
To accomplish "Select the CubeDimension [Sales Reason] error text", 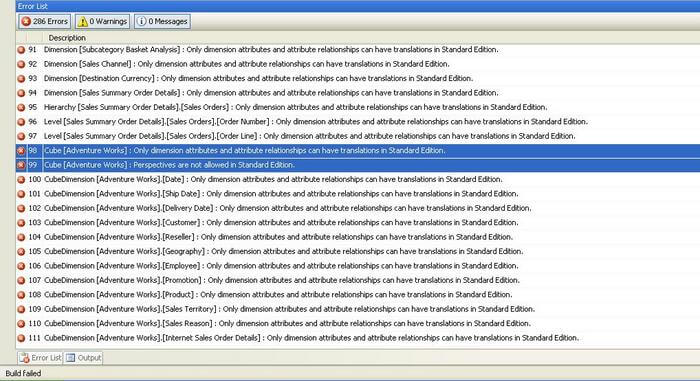I will [288, 323].
